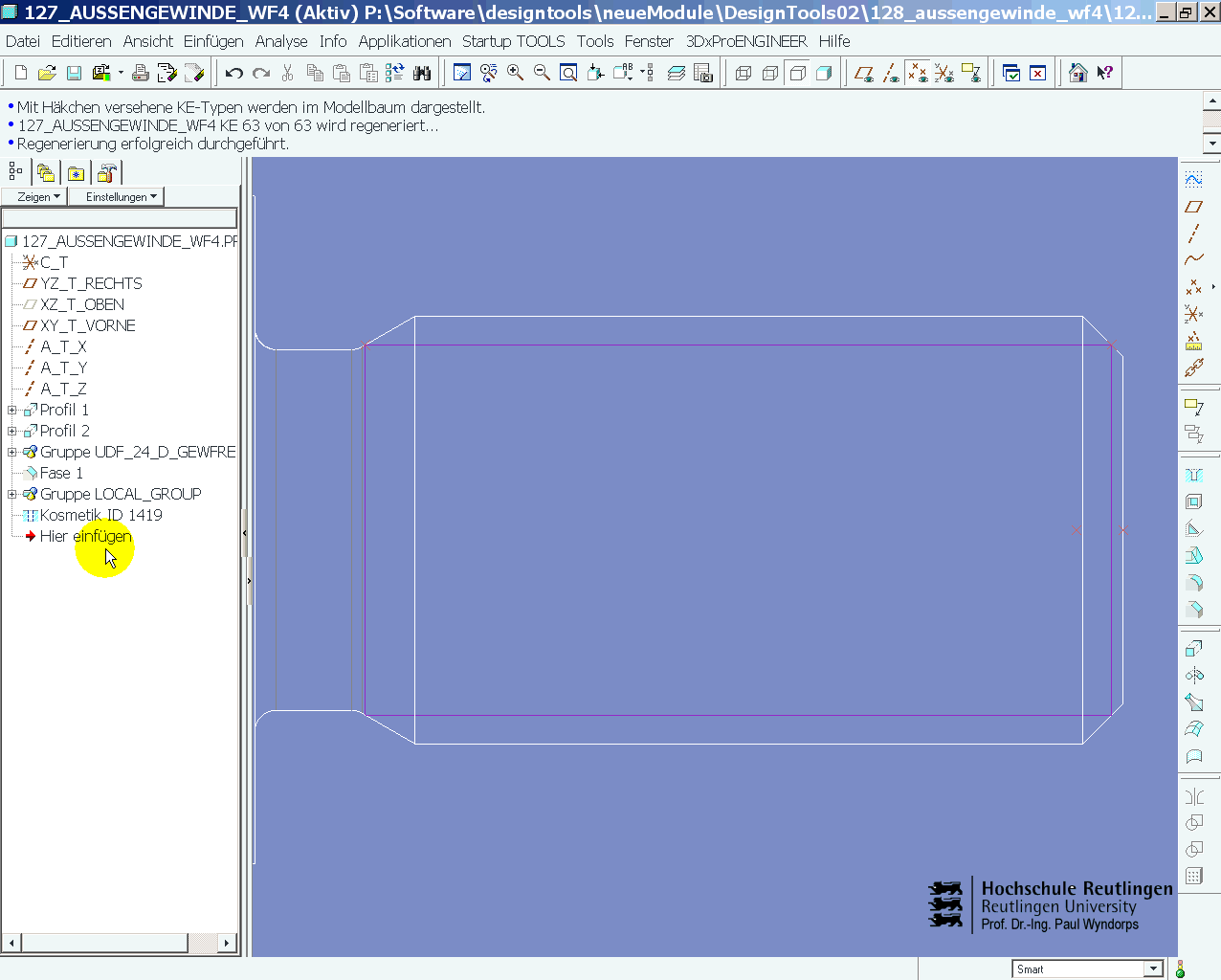Open save-a-copy dropdown arrow in toolbar

tap(121, 73)
